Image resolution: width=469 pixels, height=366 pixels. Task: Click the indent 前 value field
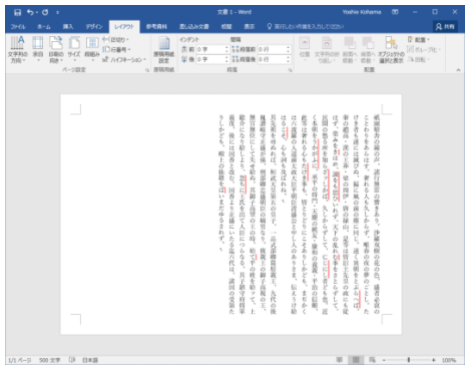(x=210, y=49)
